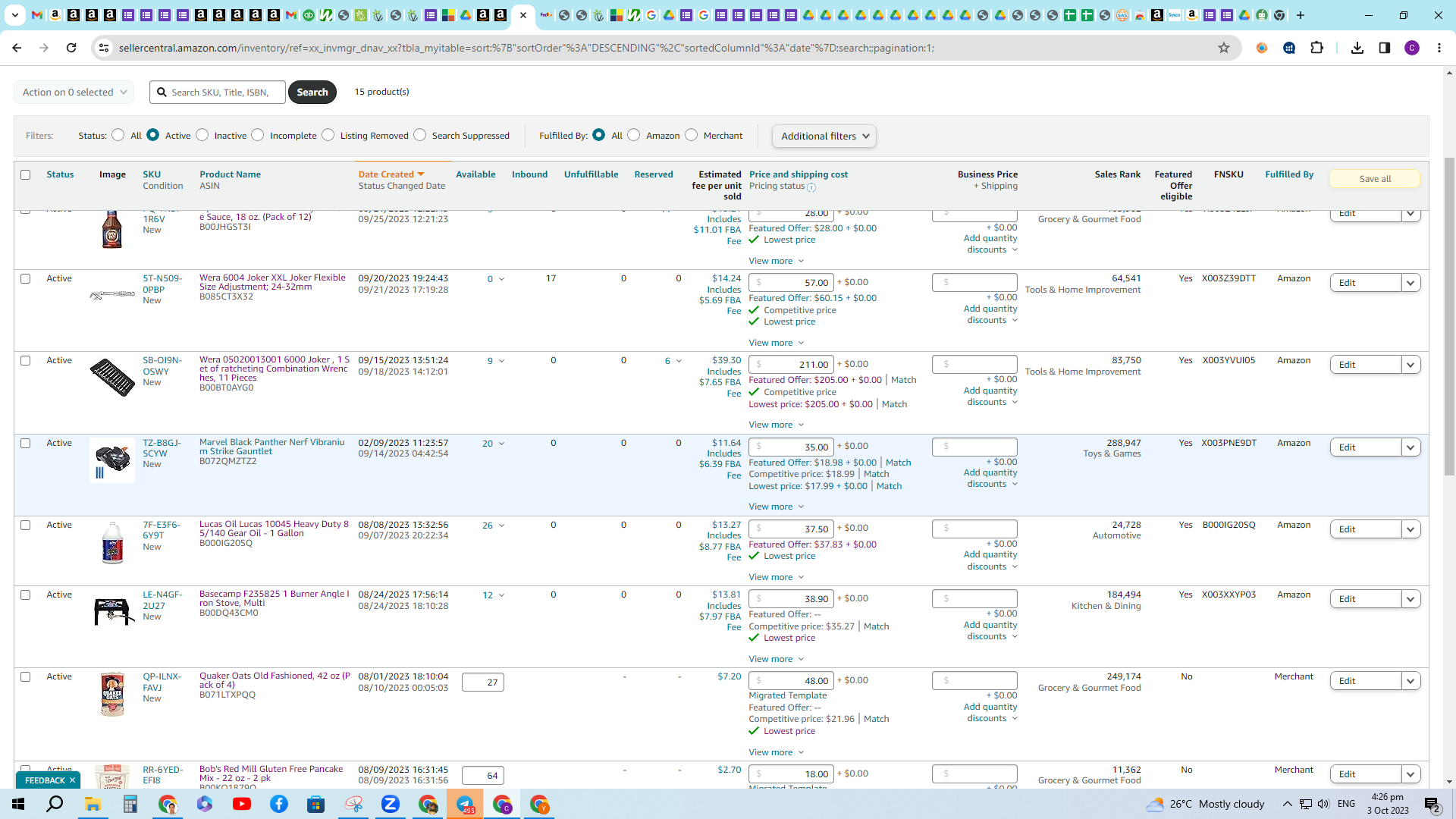This screenshot has height=819, width=1456.
Task: Bookmark this page with the star icon
Action: coord(1224,48)
